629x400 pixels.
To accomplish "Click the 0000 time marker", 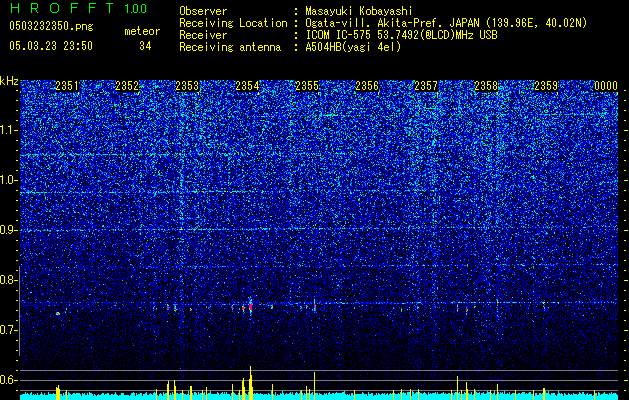I will click(606, 86).
